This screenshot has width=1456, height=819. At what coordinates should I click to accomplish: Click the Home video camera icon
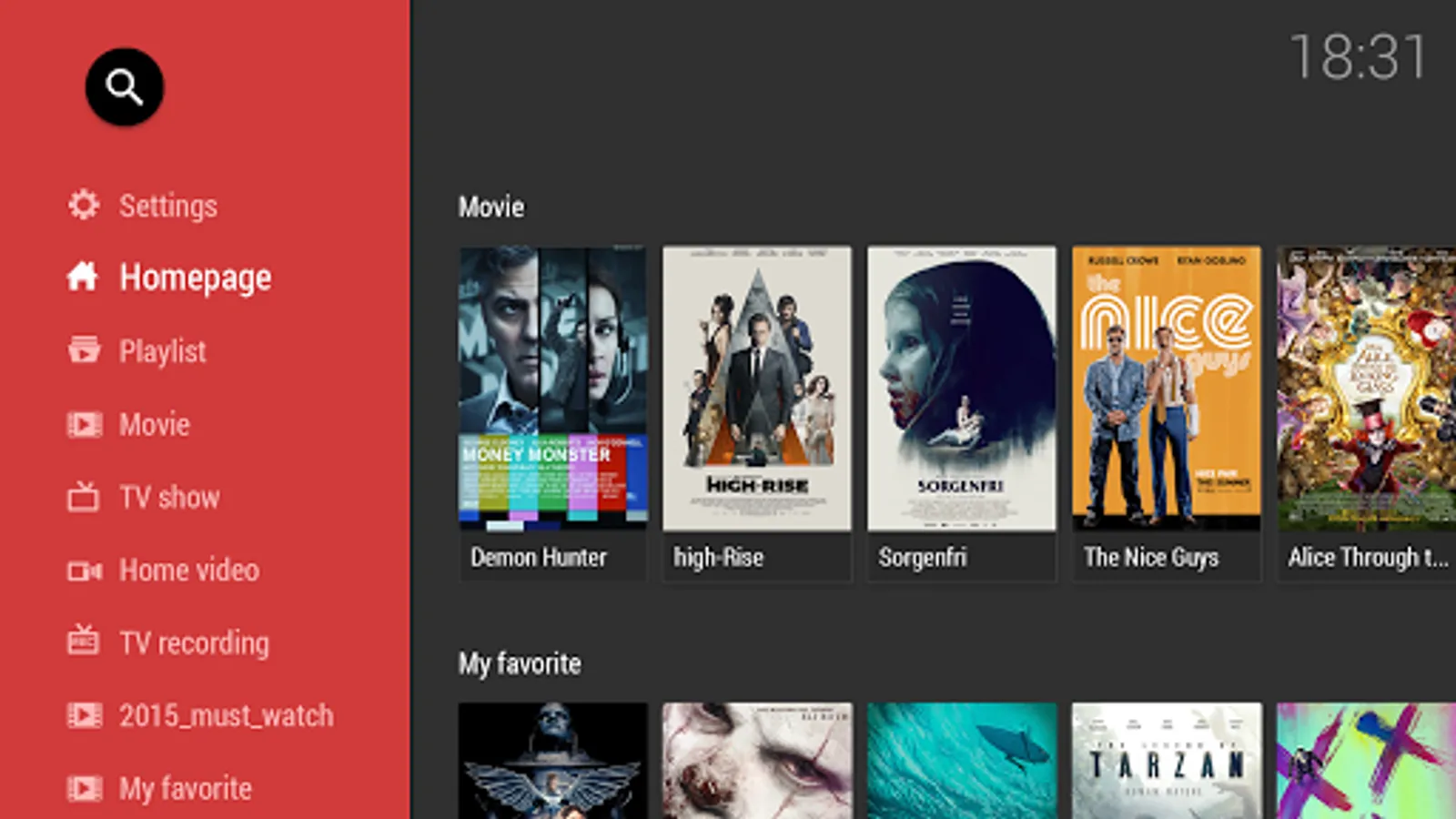[x=84, y=571]
